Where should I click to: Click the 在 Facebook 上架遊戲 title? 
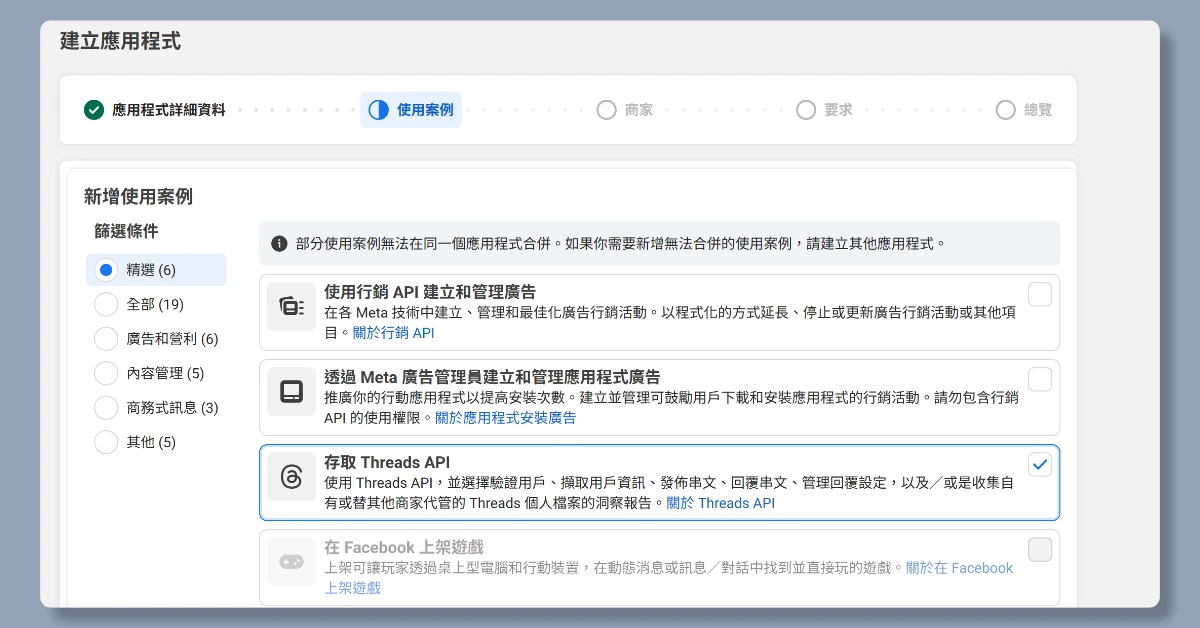403,547
